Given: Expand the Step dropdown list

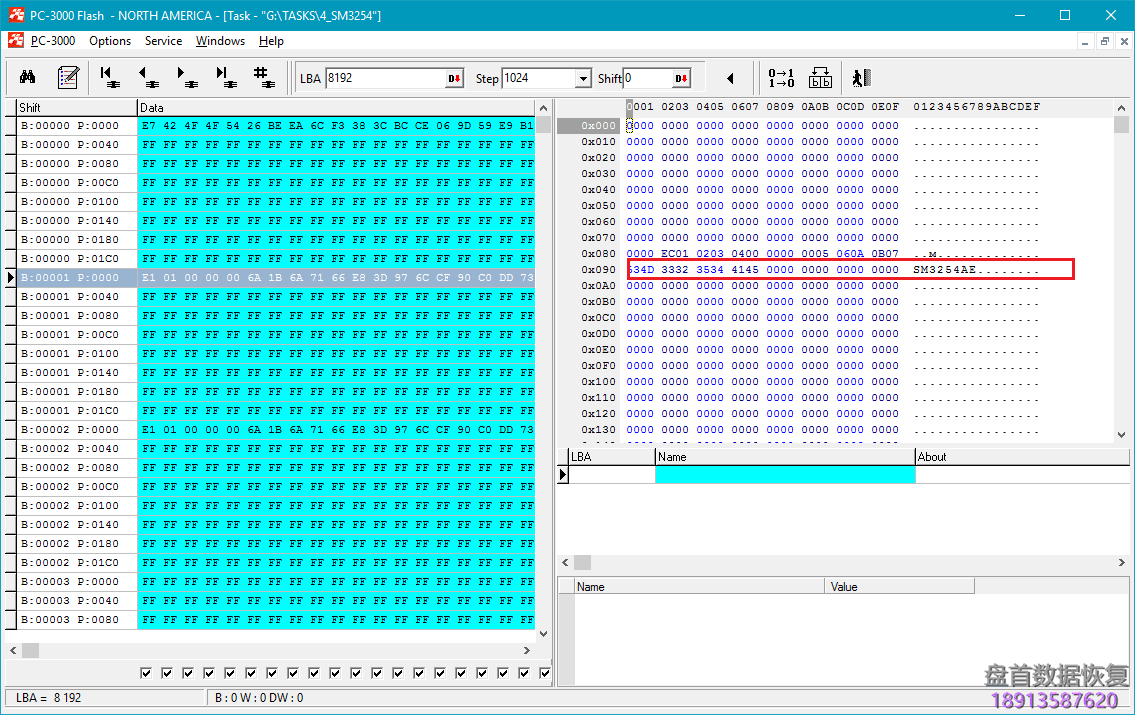Looking at the screenshot, I should click(x=583, y=79).
